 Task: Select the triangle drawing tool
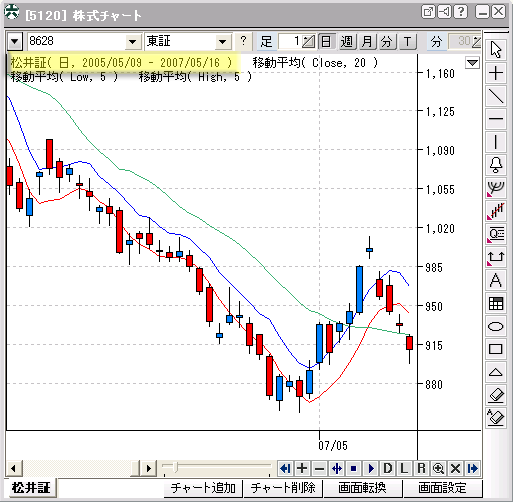tap(496, 372)
